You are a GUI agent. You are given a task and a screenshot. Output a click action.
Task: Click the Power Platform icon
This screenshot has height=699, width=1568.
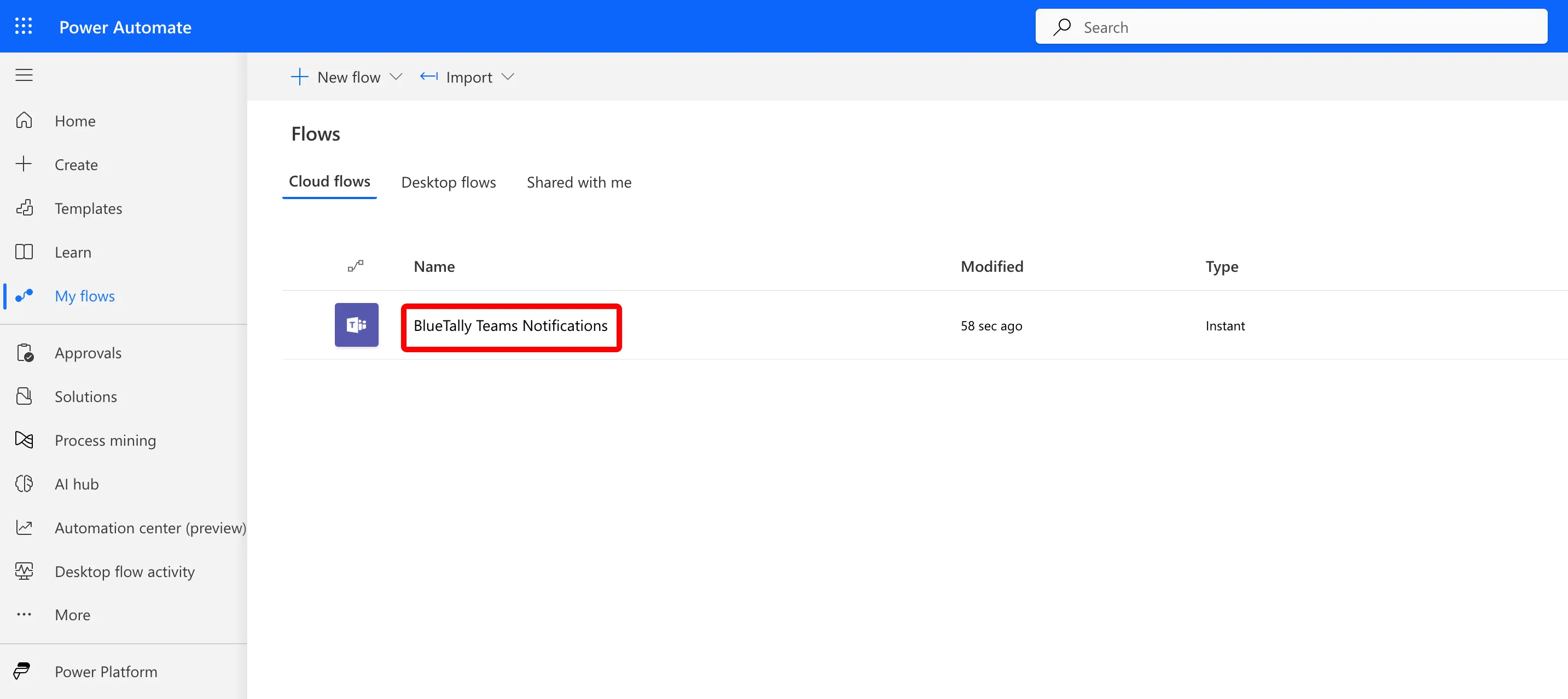[22, 671]
